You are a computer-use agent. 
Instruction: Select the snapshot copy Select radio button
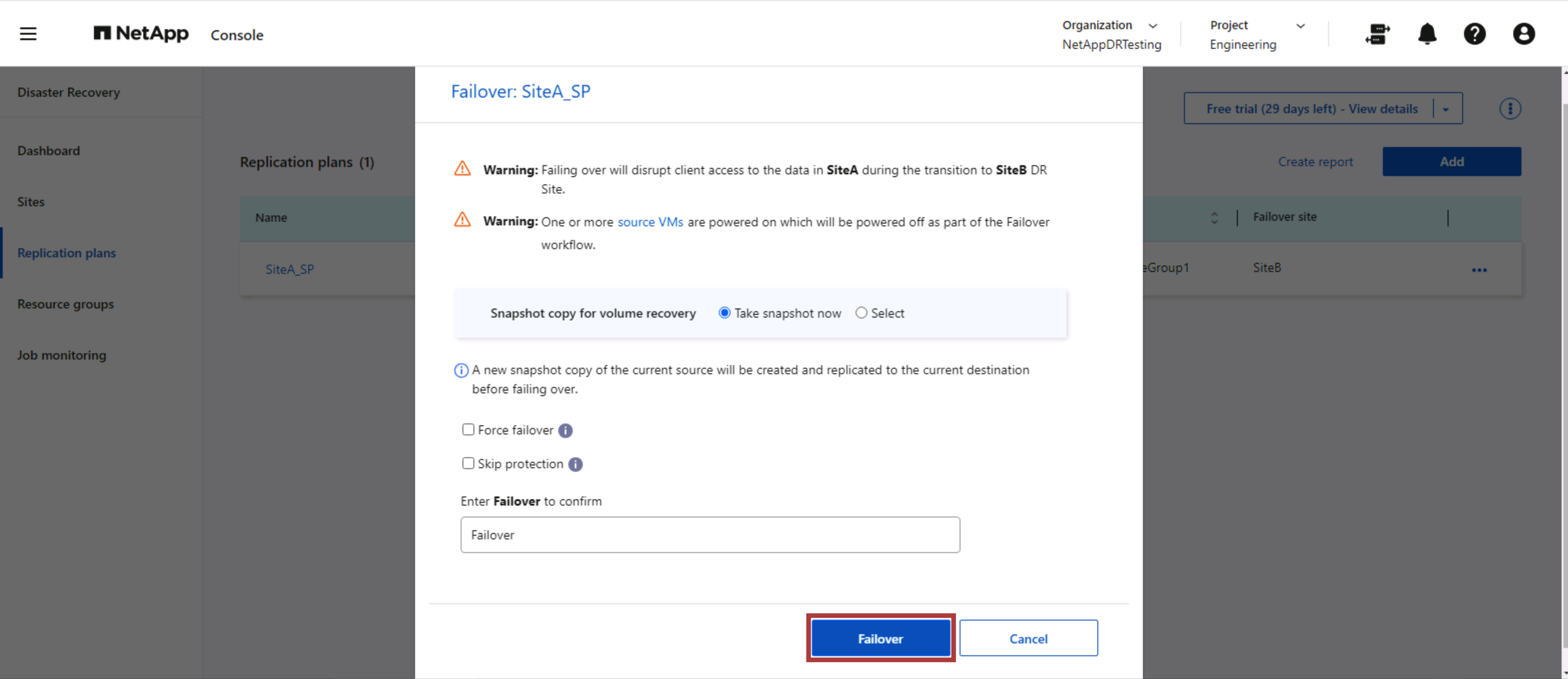tap(861, 313)
